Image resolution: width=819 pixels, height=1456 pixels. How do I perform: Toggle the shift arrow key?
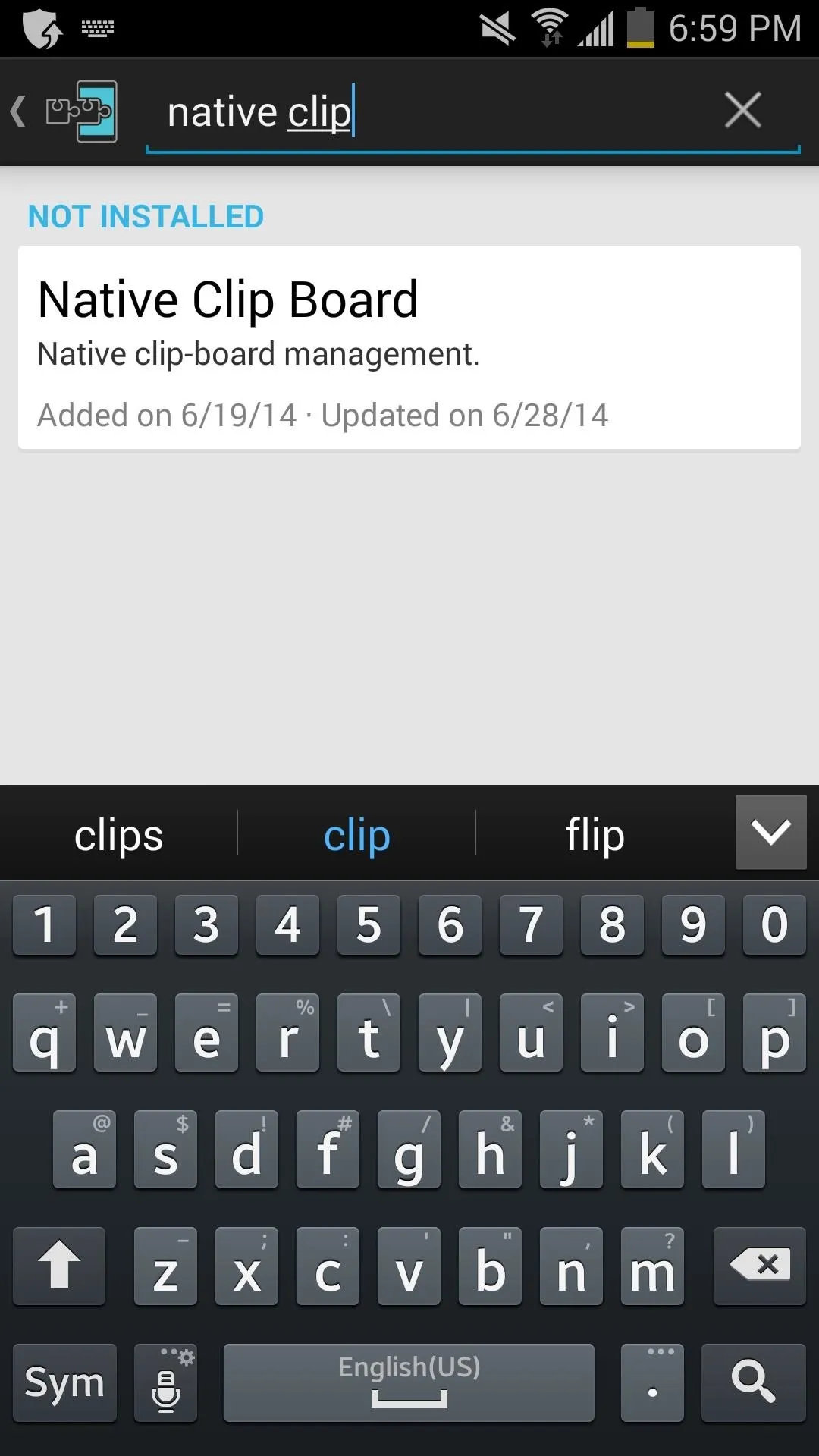59,1265
